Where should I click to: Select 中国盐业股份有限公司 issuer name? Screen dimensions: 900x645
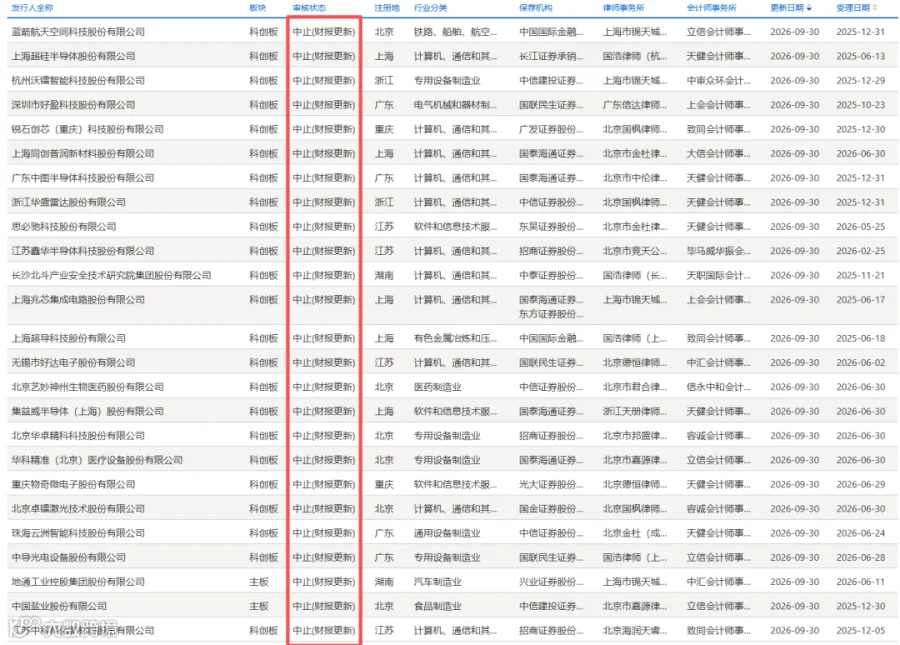pyautogui.click(x=59, y=607)
